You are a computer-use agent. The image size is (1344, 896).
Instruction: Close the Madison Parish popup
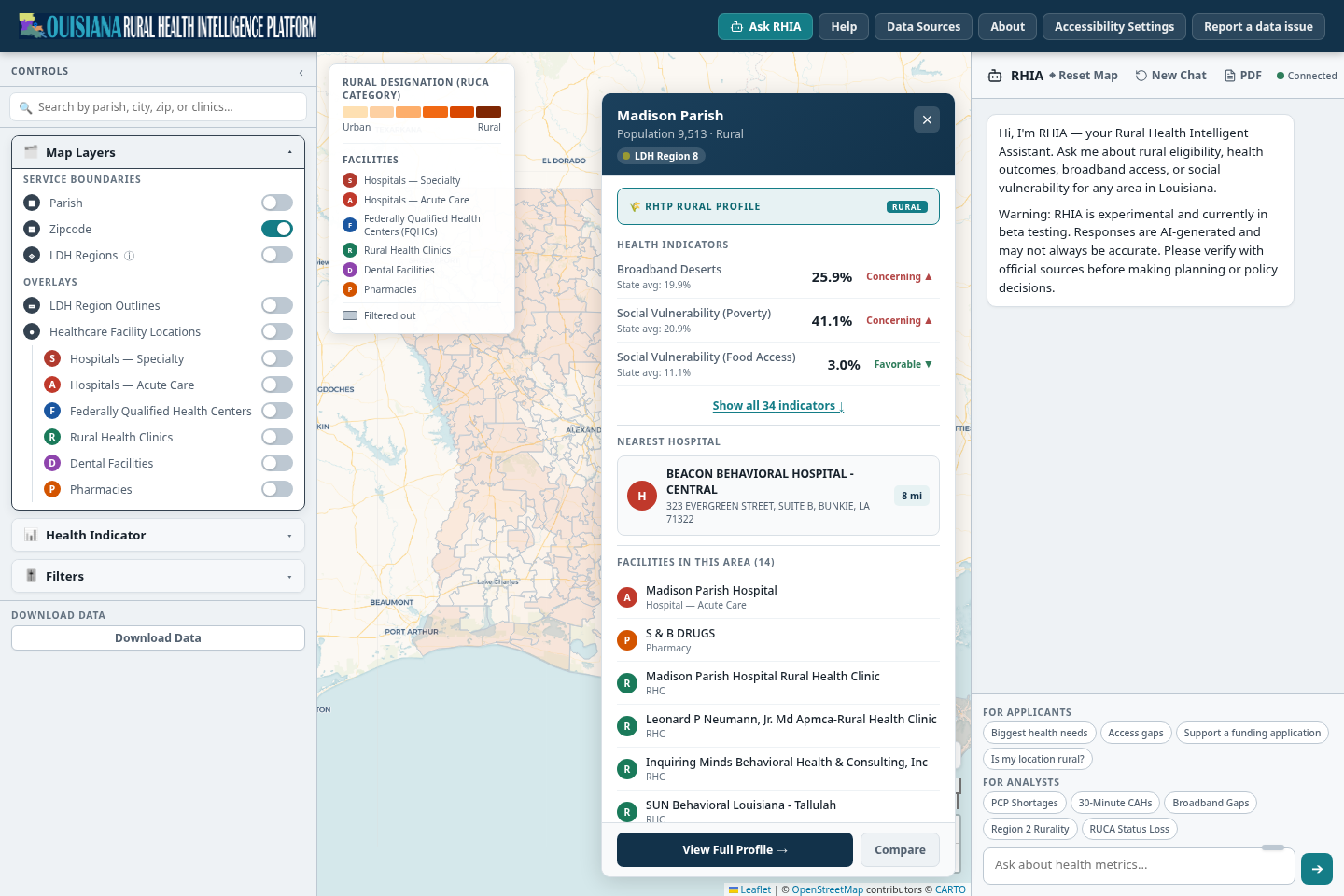click(927, 119)
